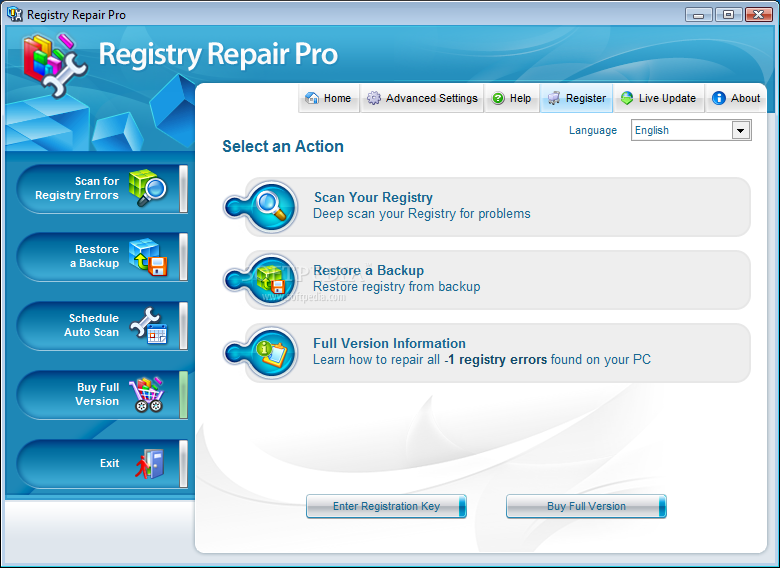
Task: Click the 'Select an Action' heading
Action: click(x=283, y=146)
